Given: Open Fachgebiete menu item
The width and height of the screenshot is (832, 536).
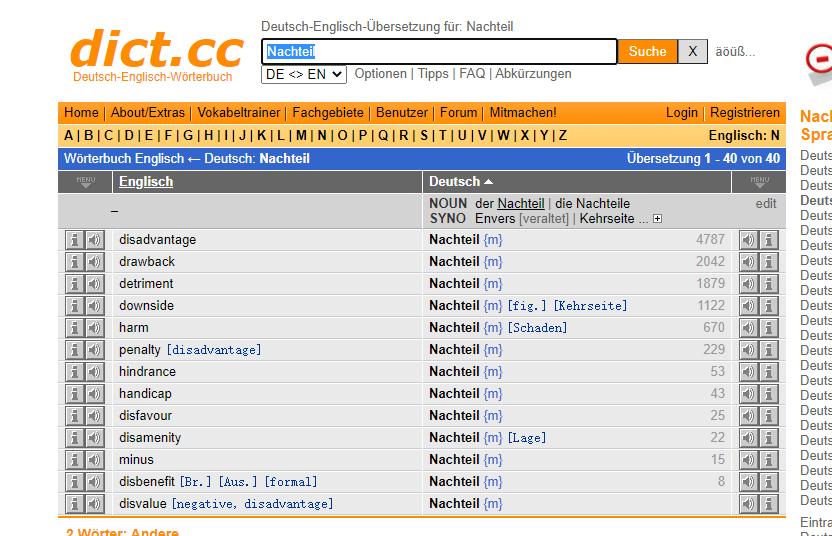Looking at the screenshot, I should tap(328, 113).
